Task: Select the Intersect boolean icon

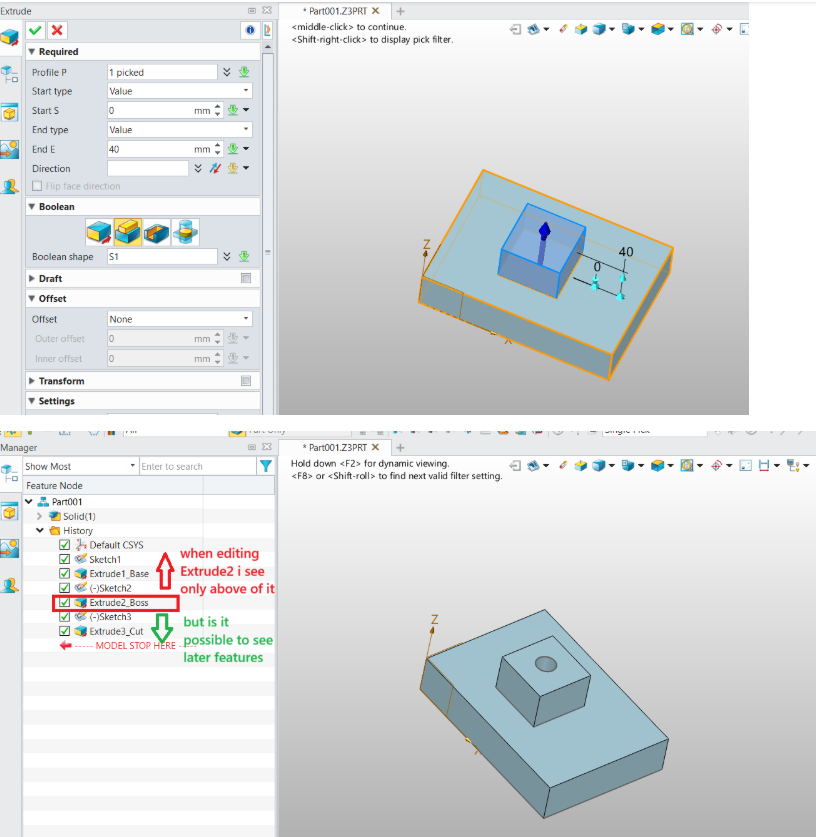Action: tap(185, 232)
